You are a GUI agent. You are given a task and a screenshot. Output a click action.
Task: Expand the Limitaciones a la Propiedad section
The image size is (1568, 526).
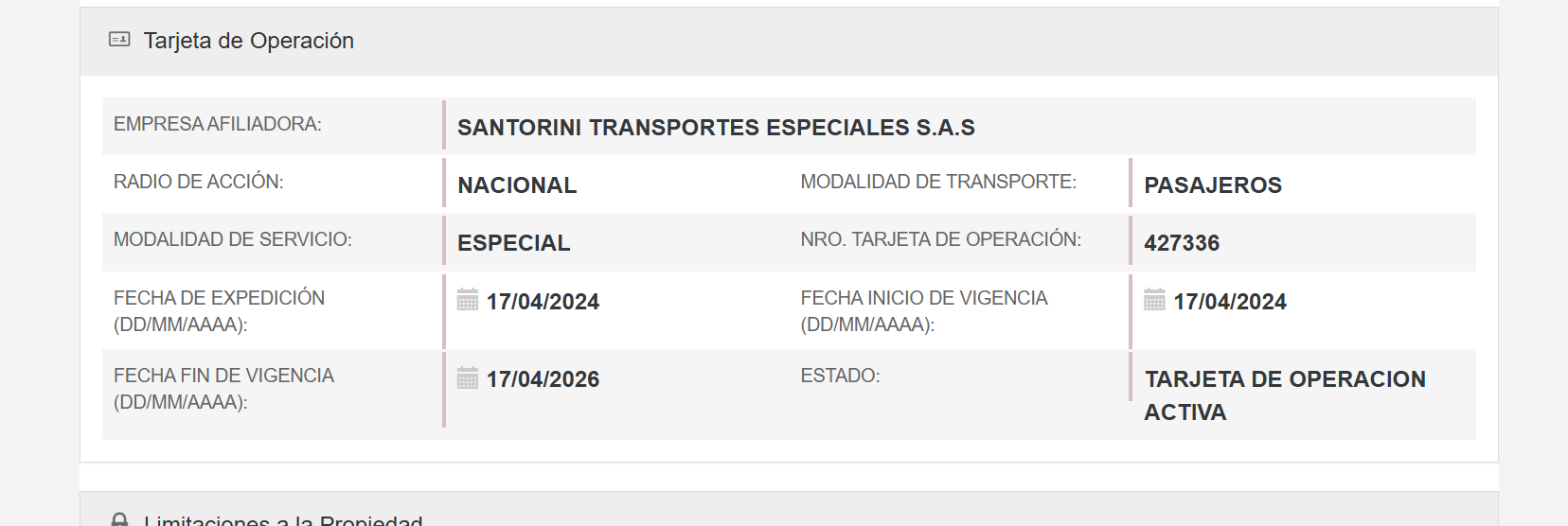[282, 519]
